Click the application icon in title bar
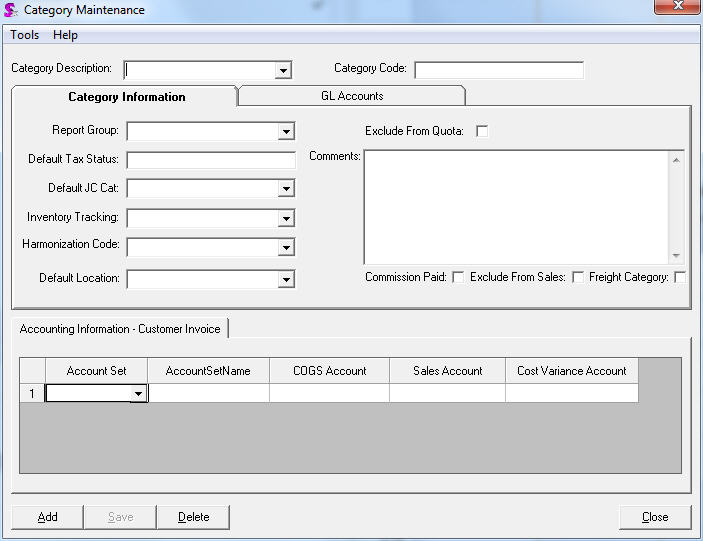Image resolution: width=703 pixels, height=541 pixels. pos(11,10)
